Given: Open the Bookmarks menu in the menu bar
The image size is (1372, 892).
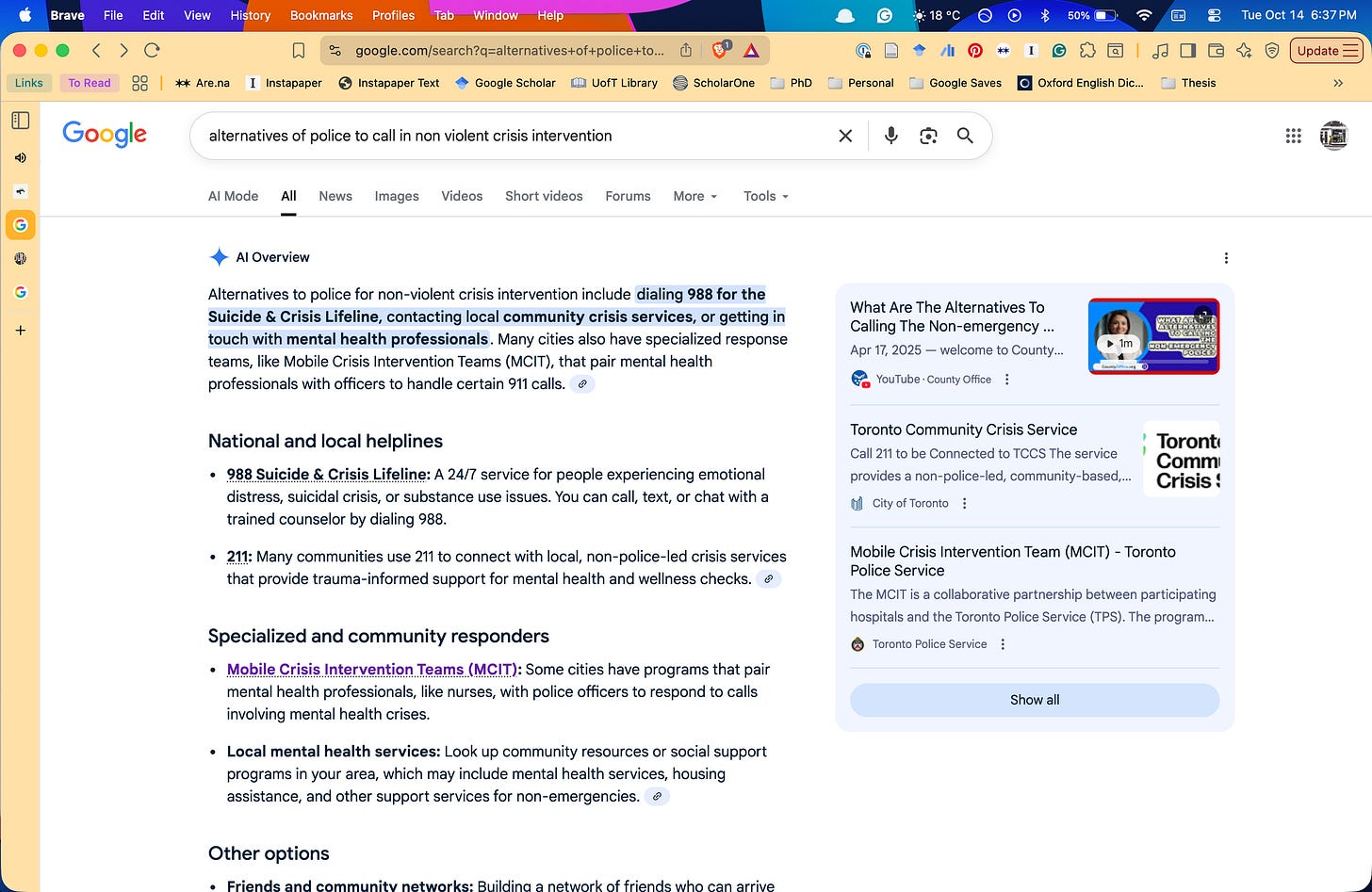Looking at the screenshot, I should (x=321, y=15).
